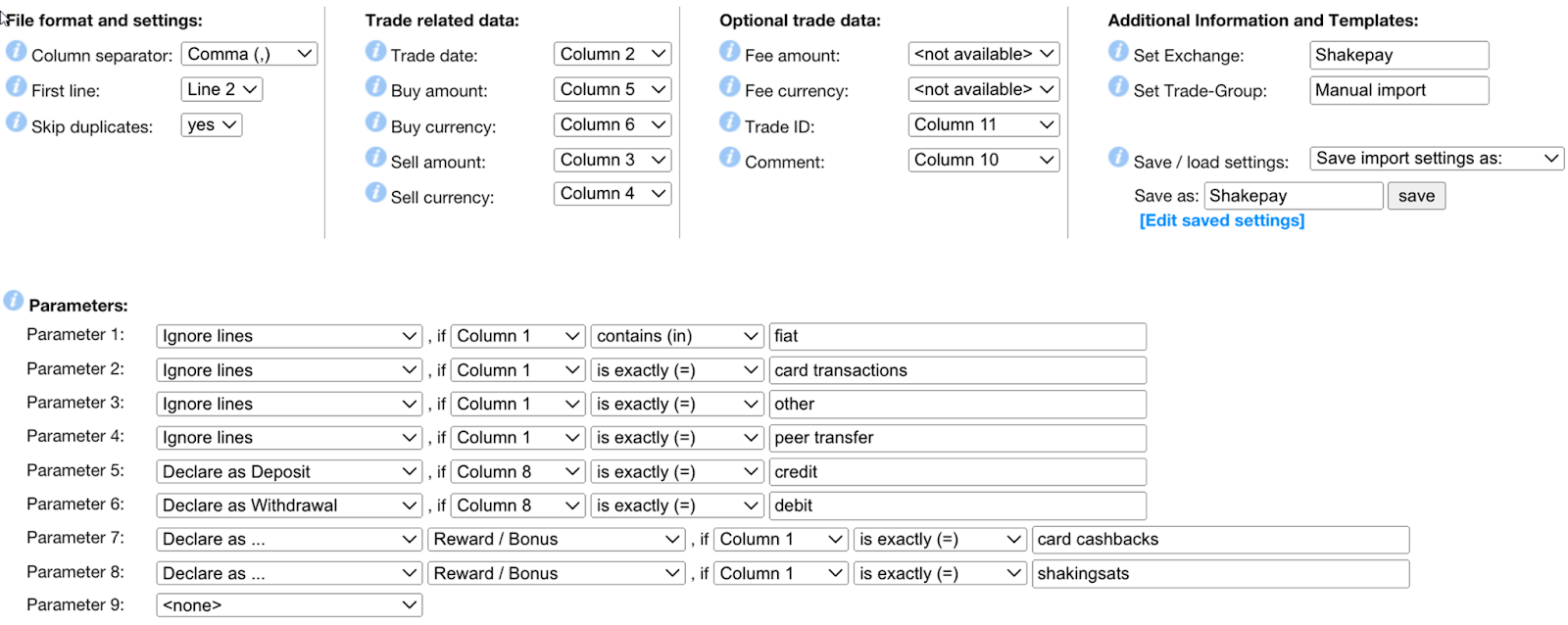Click Parameter 6 value field containing debit
Screen dimensions: 1568x625
pyautogui.click(x=957, y=505)
